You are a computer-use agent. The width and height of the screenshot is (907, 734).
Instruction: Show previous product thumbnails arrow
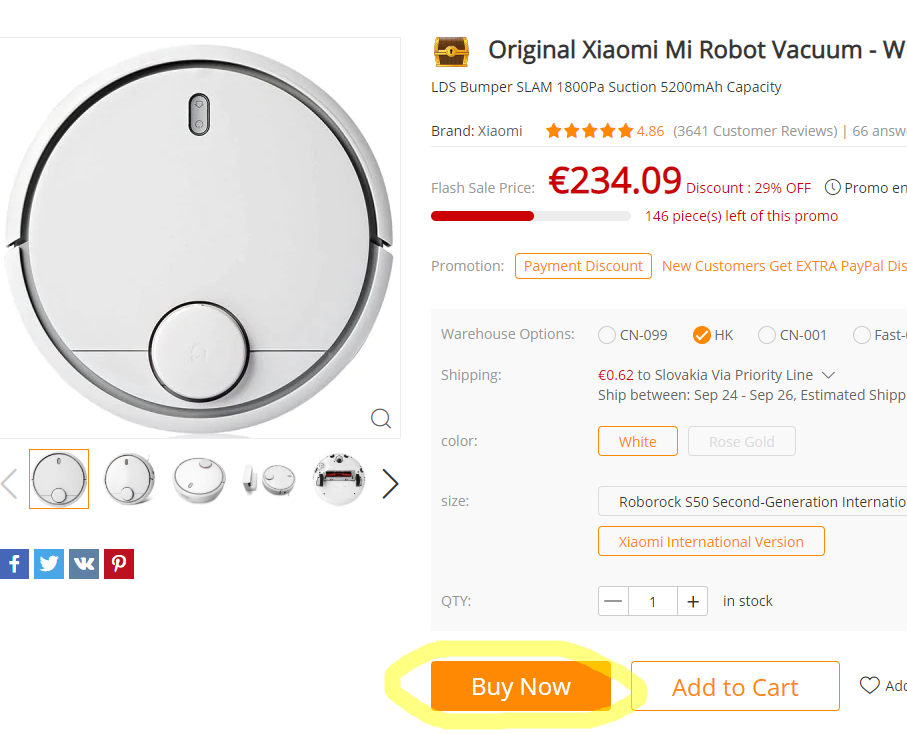pyautogui.click(x=9, y=484)
